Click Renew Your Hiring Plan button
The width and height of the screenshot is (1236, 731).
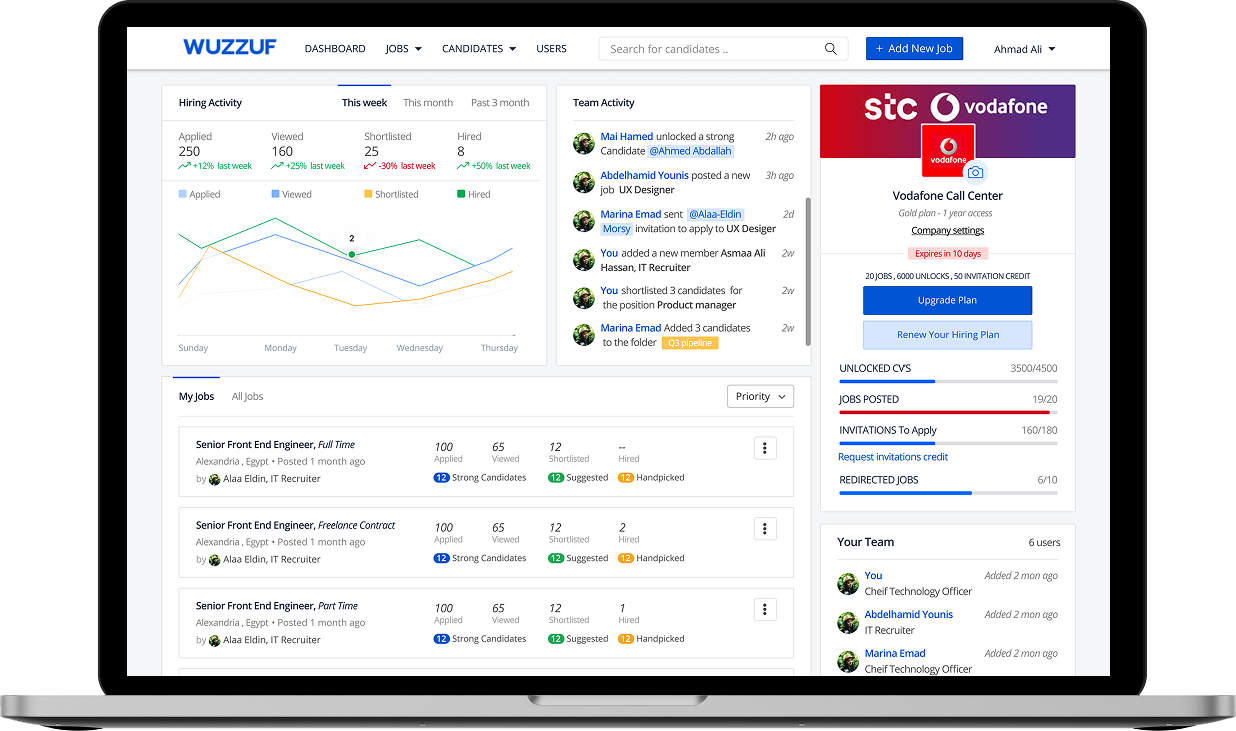(x=947, y=335)
